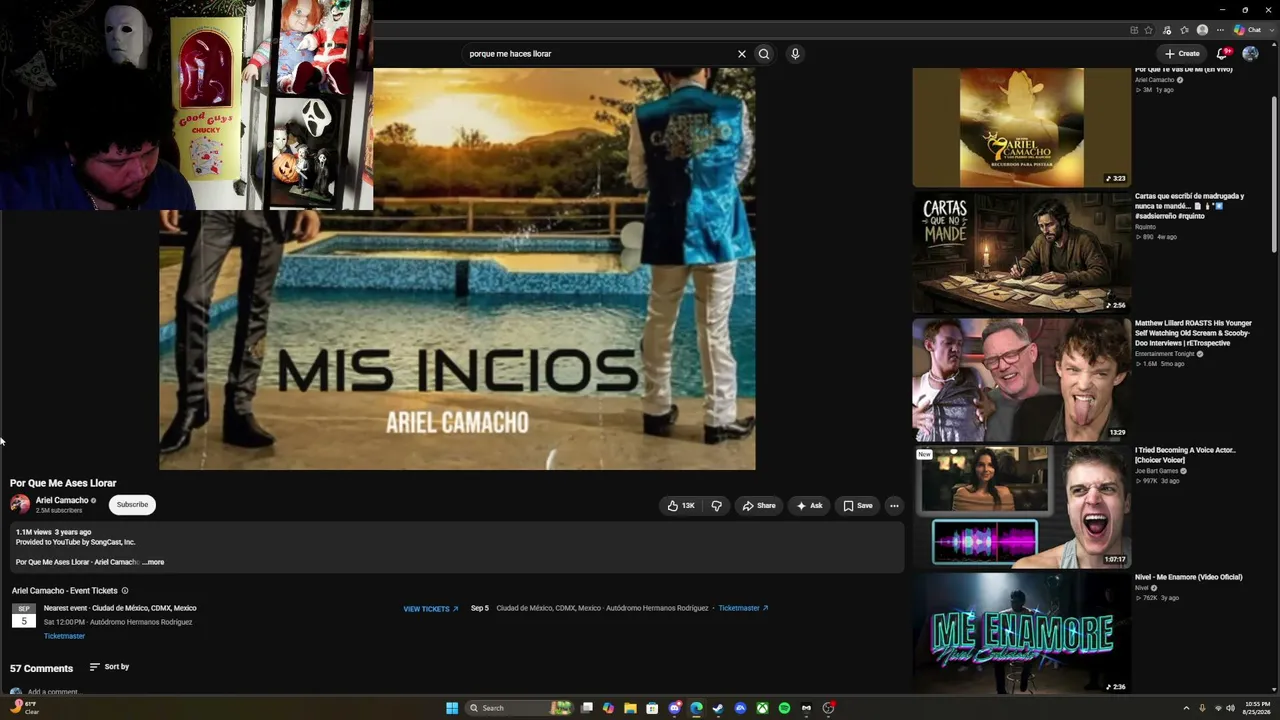Open the Me Enamore video thumbnail
This screenshot has width=1280, height=720.
coord(1021,633)
